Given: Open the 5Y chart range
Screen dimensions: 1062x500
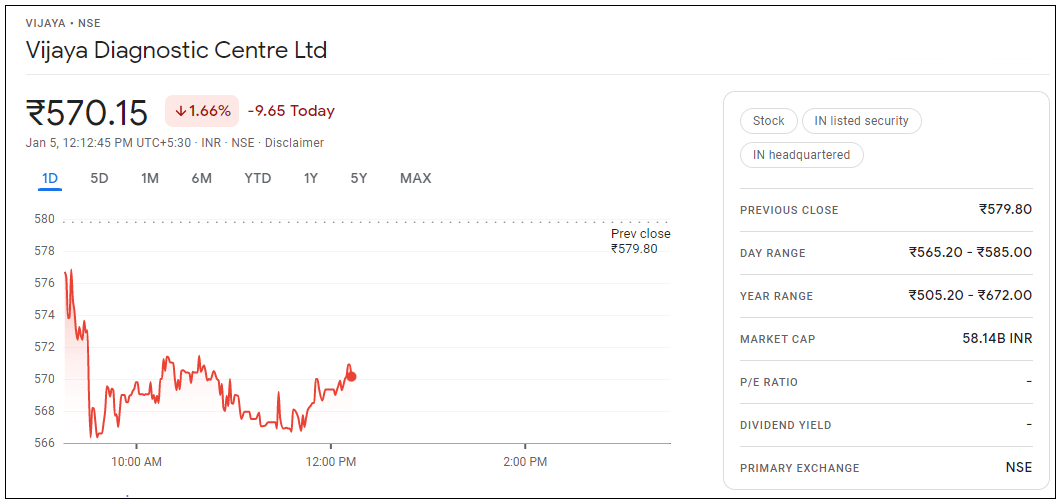Looking at the screenshot, I should point(359,179).
